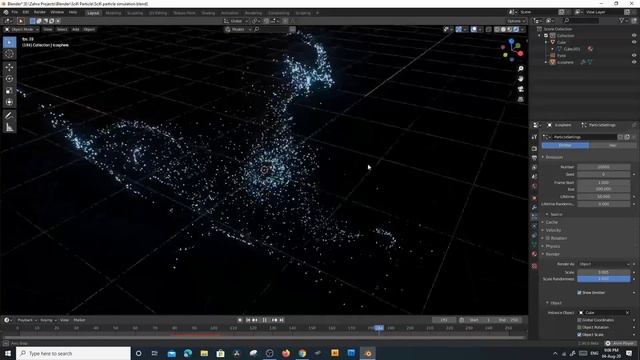Hide Collection with its eye icon
This screenshot has height=360, width=640.
click(x=634, y=36)
